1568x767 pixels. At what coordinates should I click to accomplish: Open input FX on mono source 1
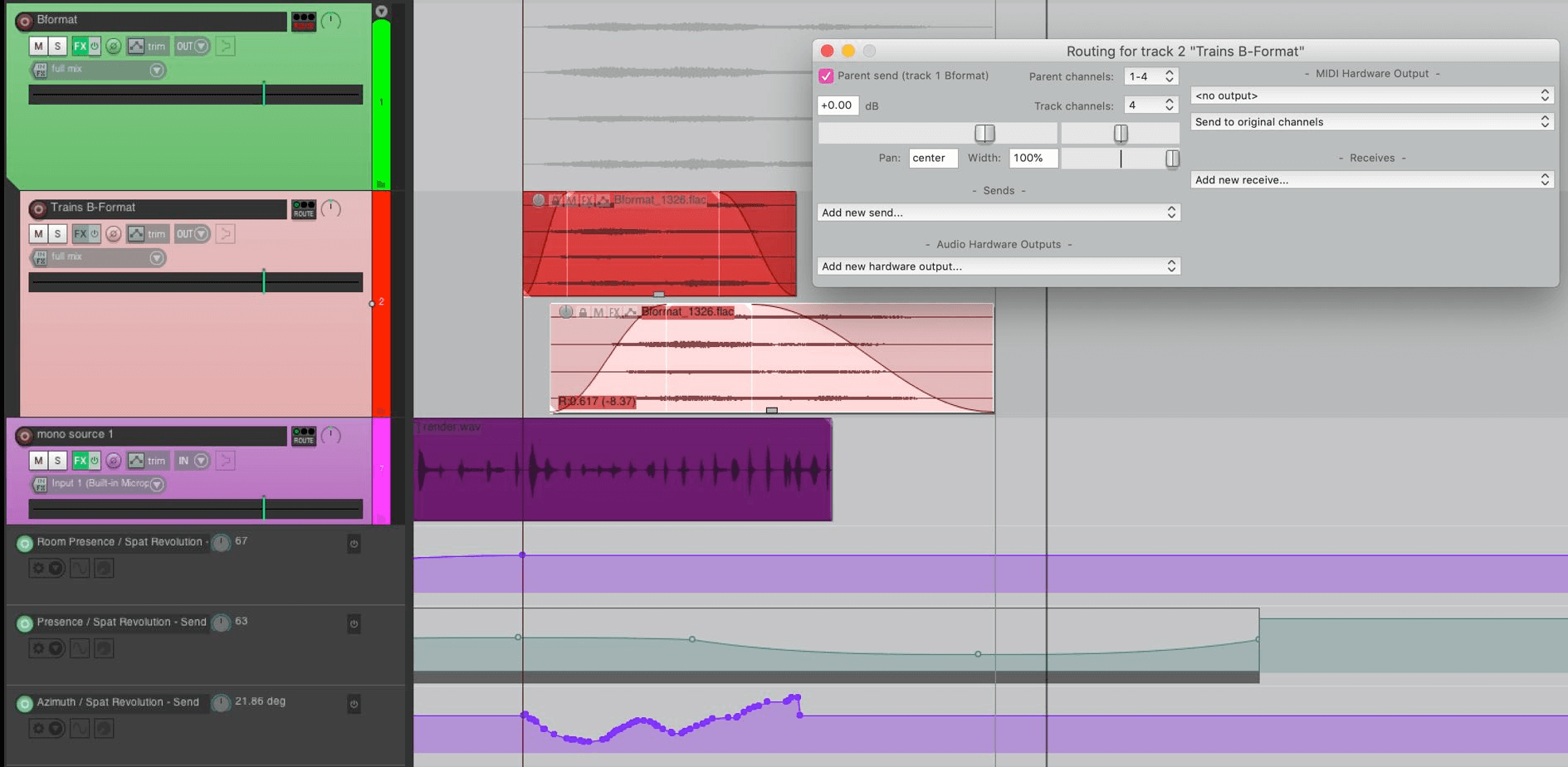(x=40, y=485)
